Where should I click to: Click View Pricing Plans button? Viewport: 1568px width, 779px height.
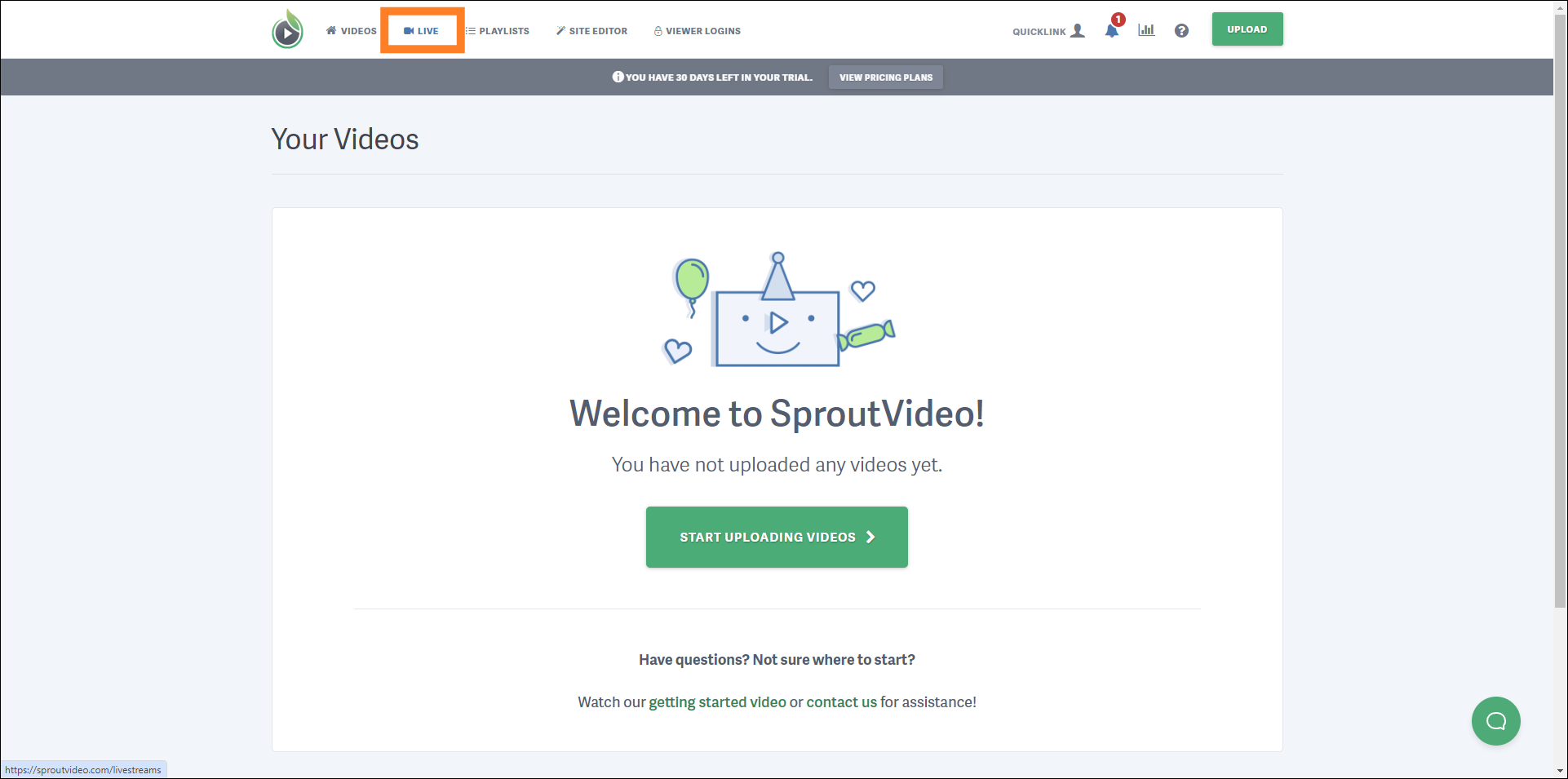point(886,77)
